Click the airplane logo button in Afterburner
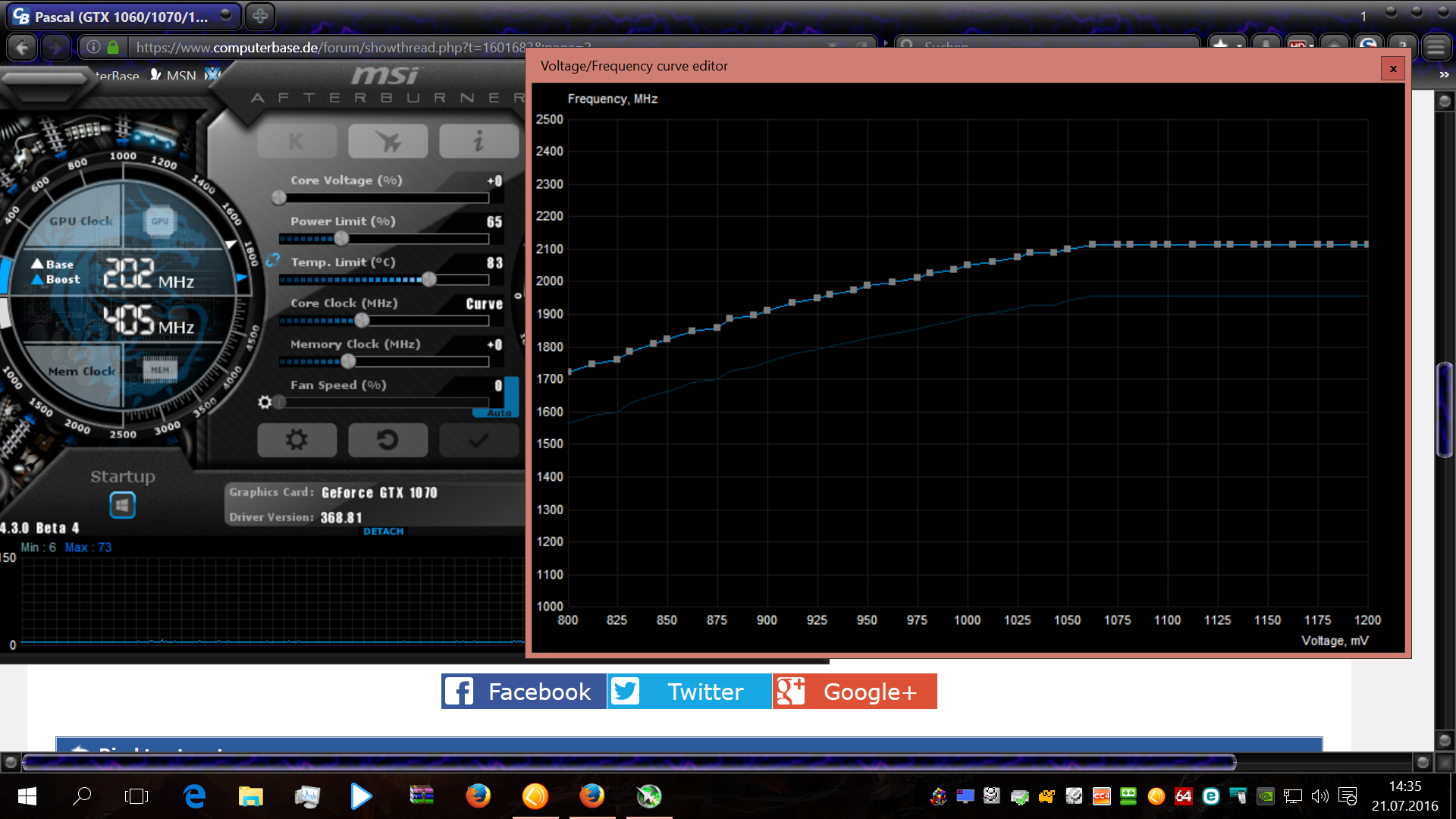Viewport: 1456px width, 819px height. point(388,141)
